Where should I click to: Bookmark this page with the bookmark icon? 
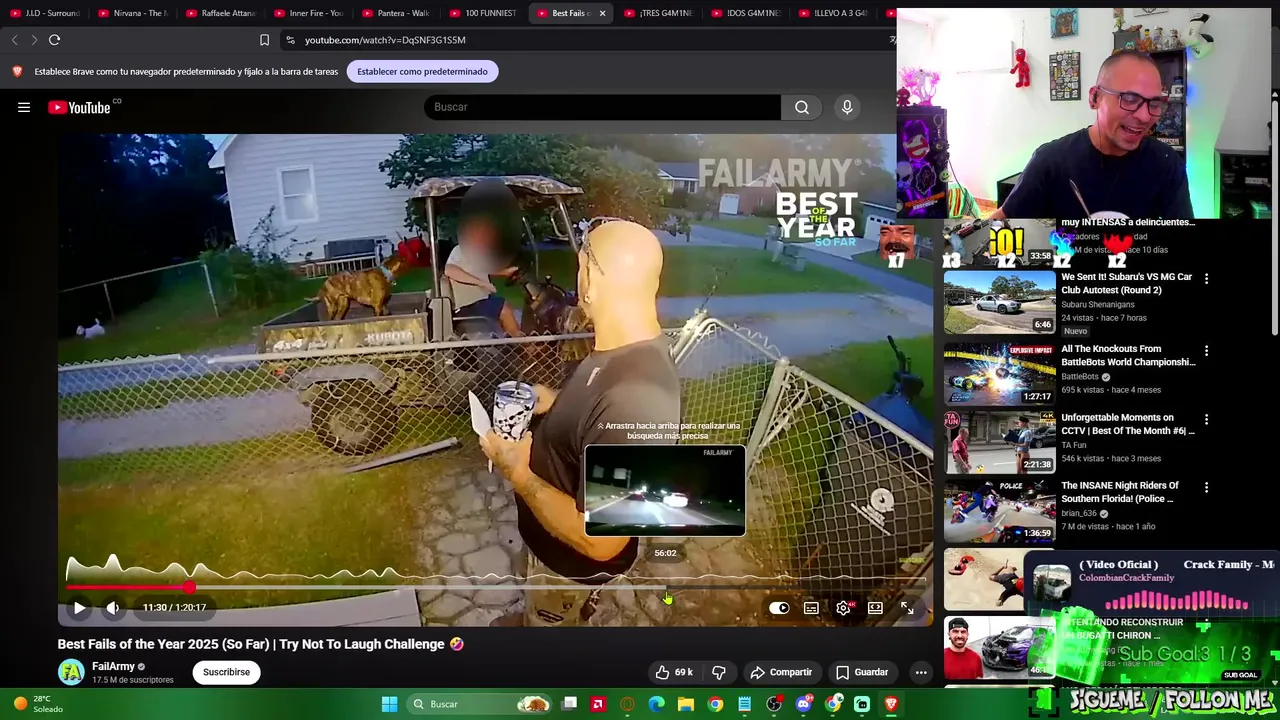[x=264, y=40]
